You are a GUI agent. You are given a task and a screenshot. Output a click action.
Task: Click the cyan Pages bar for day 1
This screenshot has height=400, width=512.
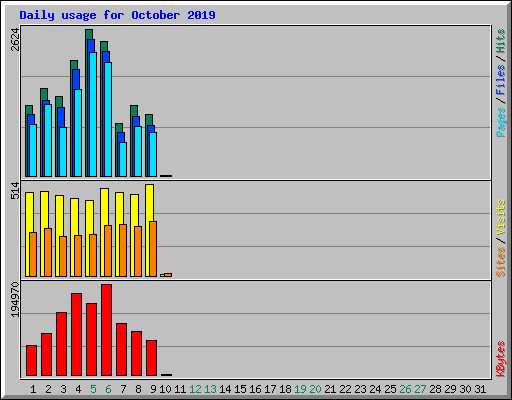point(33,150)
